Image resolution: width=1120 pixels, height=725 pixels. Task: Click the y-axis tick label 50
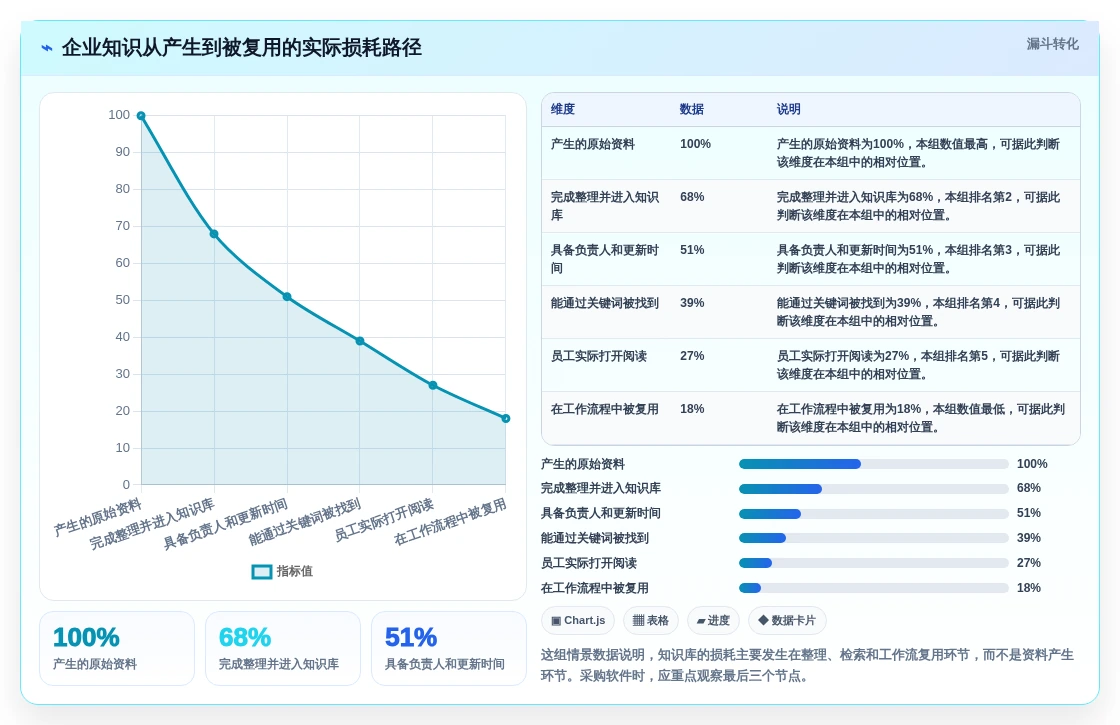pos(123,300)
